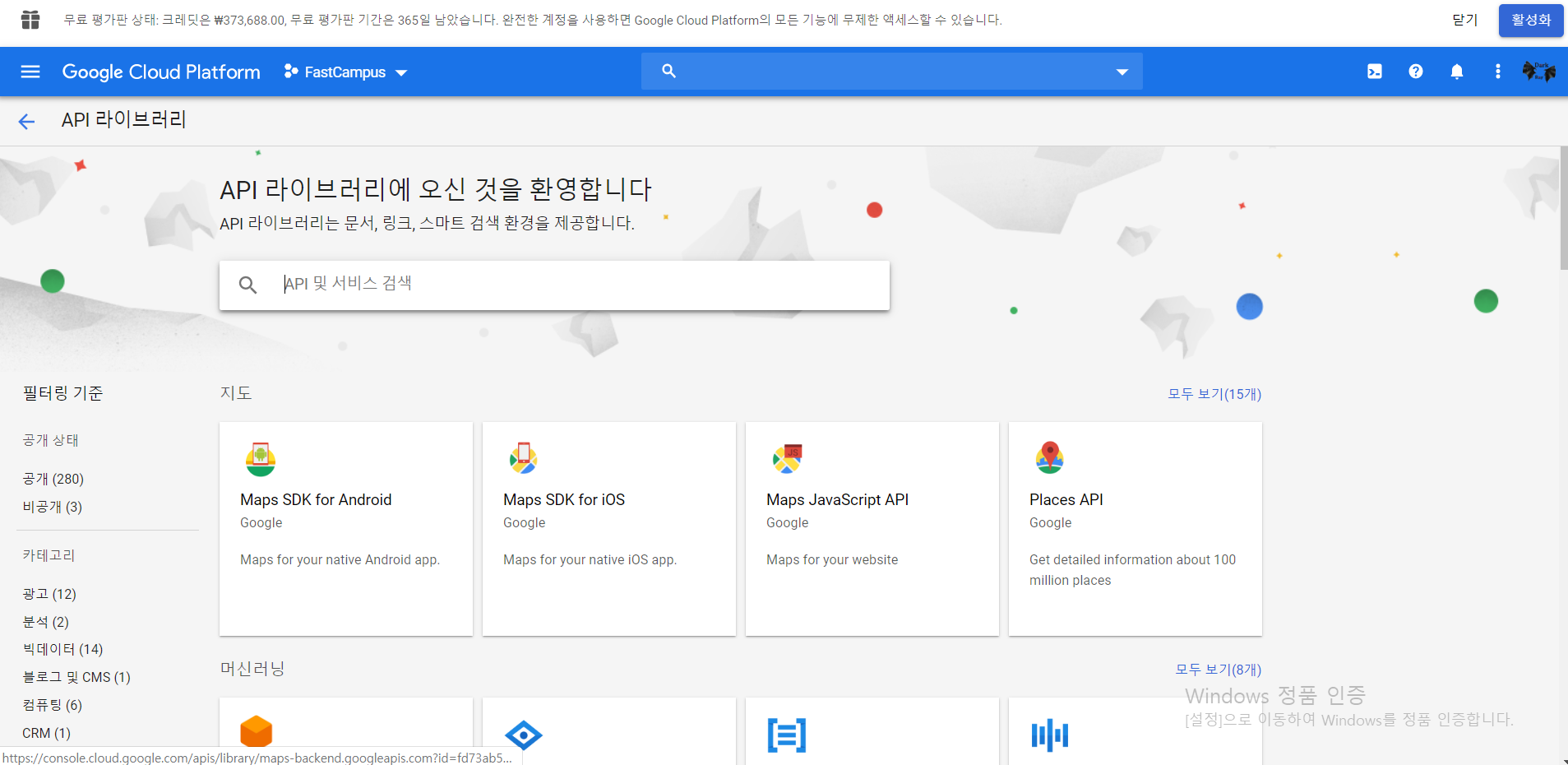Open the hamburger navigation menu
1568x765 pixels.
click(30, 72)
